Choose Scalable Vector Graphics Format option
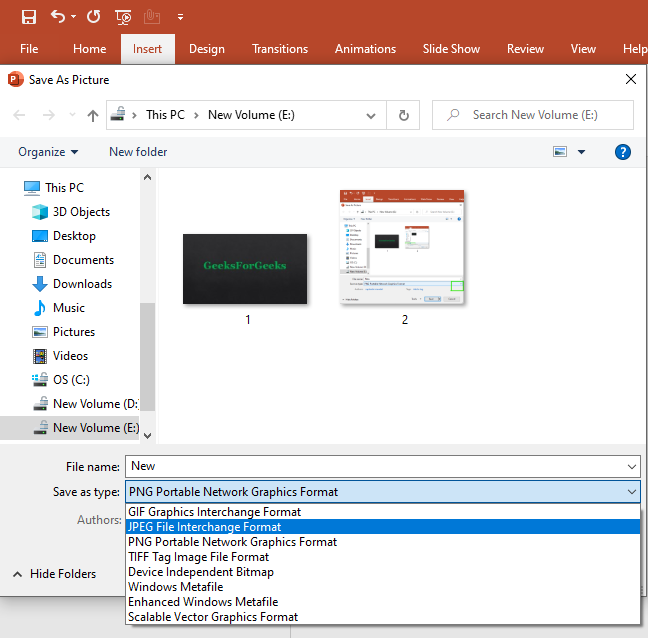The height and width of the screenshot is (638, 648). (x=212, y=617)
